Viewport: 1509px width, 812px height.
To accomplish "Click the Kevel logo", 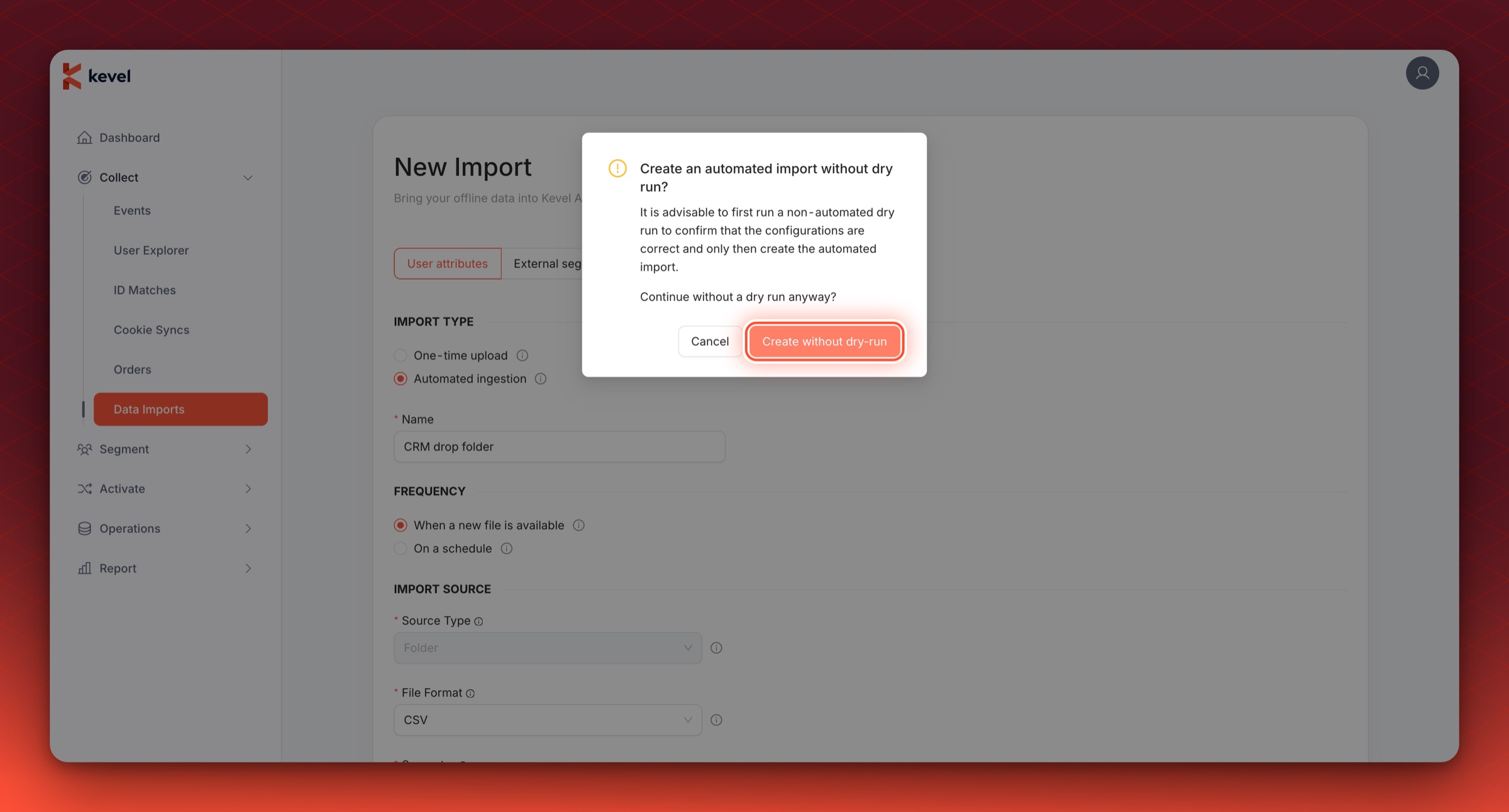I will pos(97,76).
